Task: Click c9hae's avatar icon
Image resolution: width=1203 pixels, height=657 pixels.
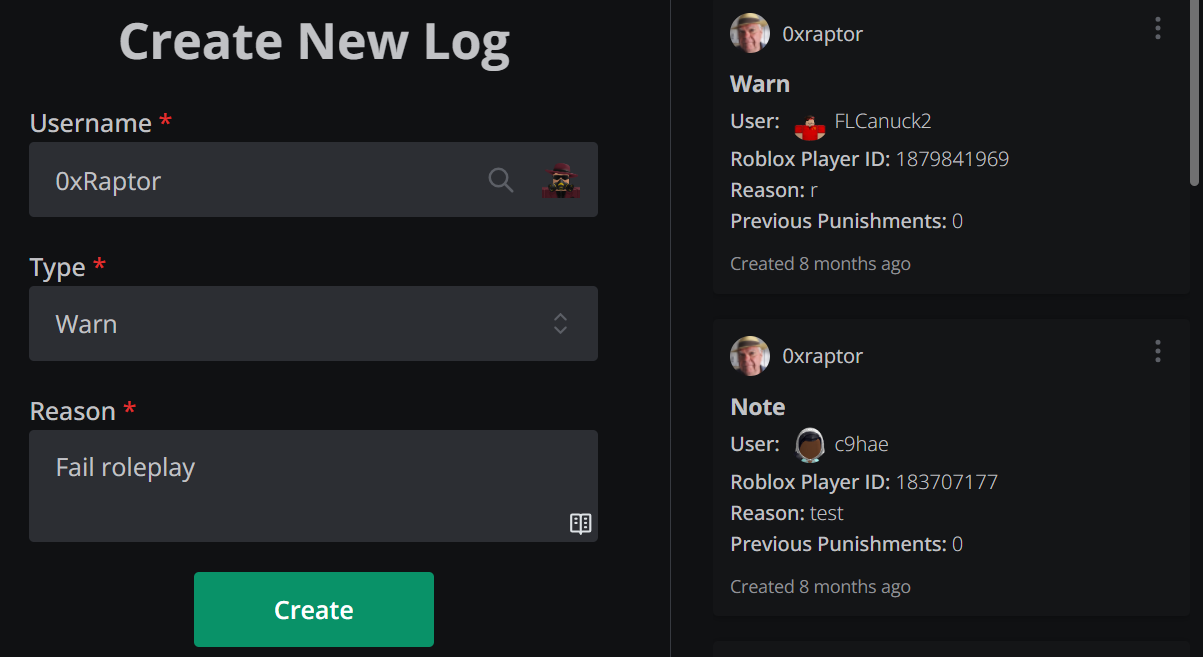Action: (x=809, y=444)
